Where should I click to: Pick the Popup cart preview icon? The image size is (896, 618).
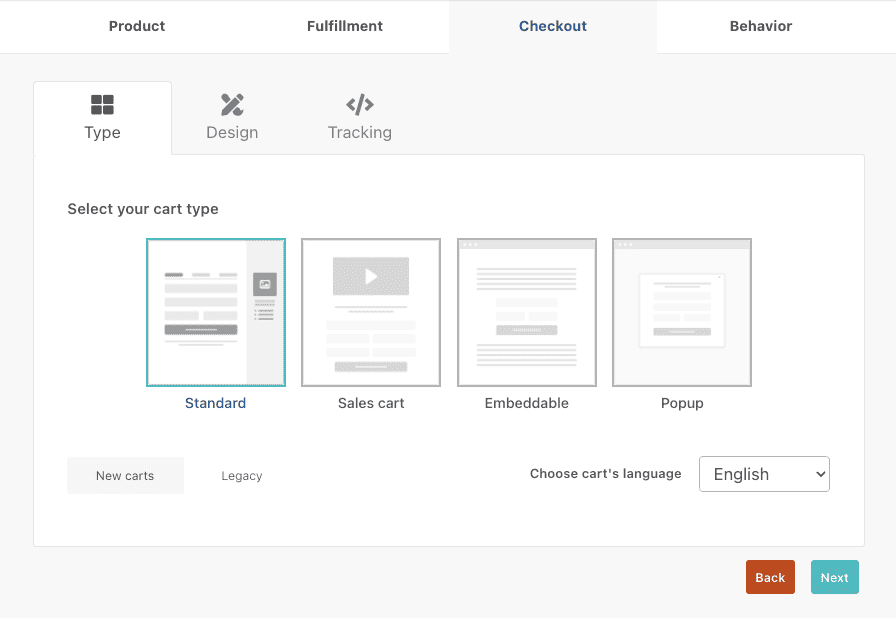pos(681,312)
